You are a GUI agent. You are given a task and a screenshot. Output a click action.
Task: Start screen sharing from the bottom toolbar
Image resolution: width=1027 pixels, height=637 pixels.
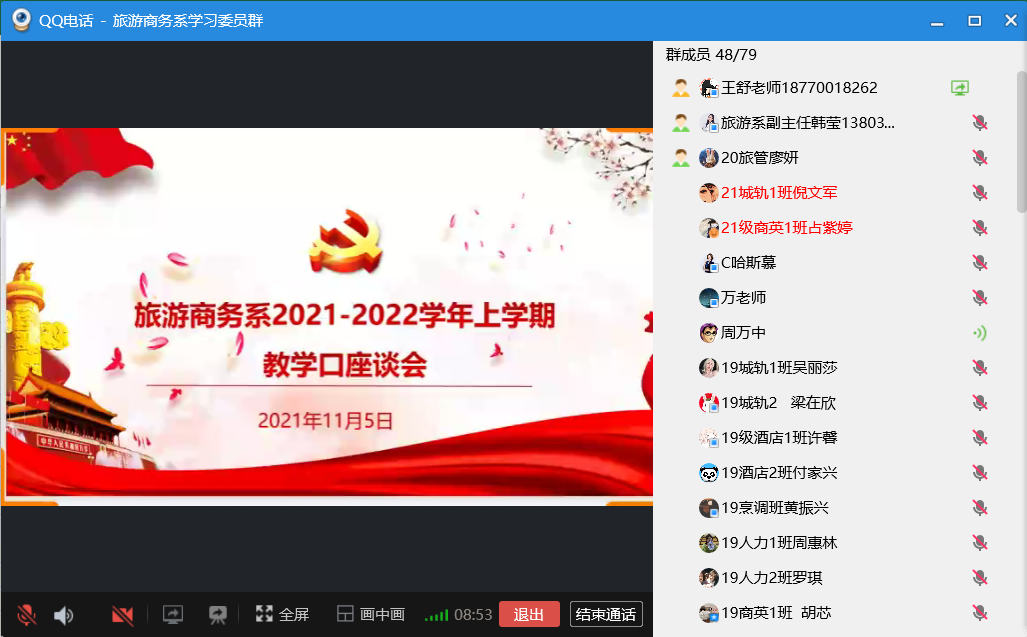[x=173, y=615]
